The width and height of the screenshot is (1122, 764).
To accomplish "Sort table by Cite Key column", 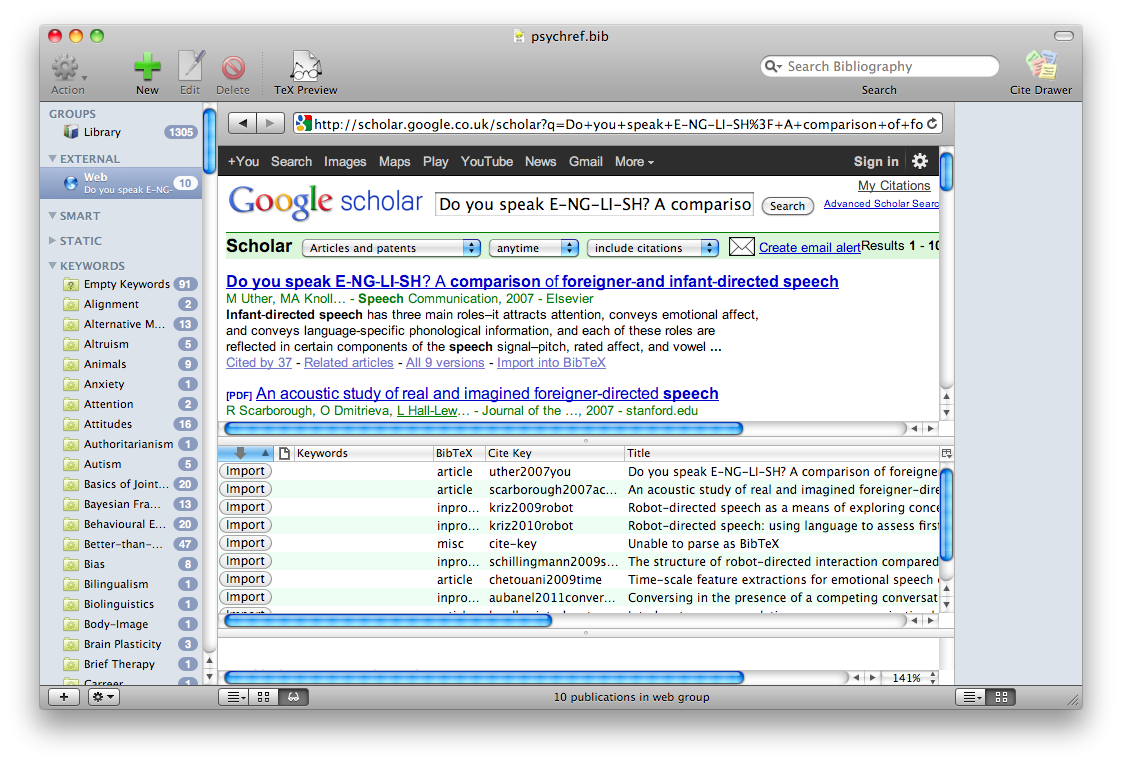I will [555, 453].
